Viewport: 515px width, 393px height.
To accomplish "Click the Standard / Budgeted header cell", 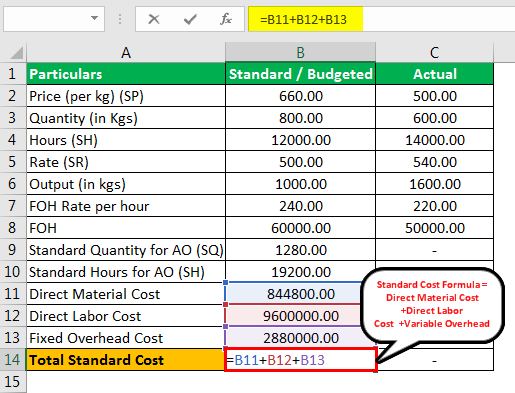I will (300, 74).
